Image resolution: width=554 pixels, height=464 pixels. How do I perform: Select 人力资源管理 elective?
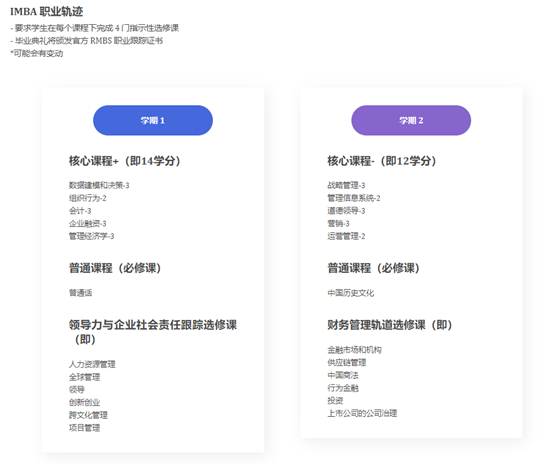pos(92,364)
